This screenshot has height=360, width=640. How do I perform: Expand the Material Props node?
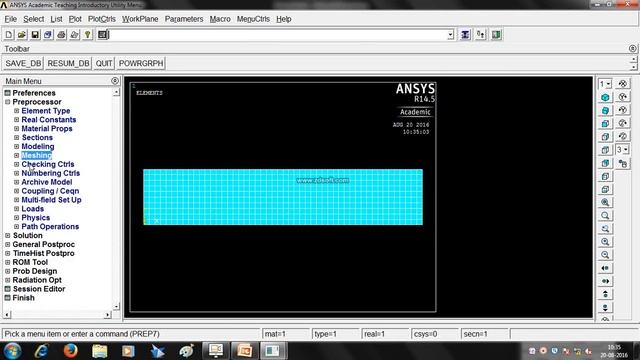[x=16, y=129]
